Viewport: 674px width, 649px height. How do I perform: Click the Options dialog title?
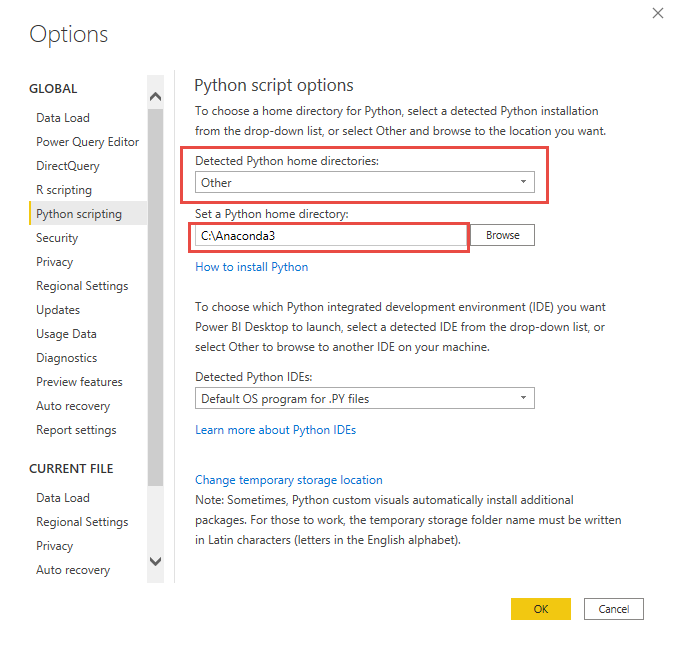(68, 34)
